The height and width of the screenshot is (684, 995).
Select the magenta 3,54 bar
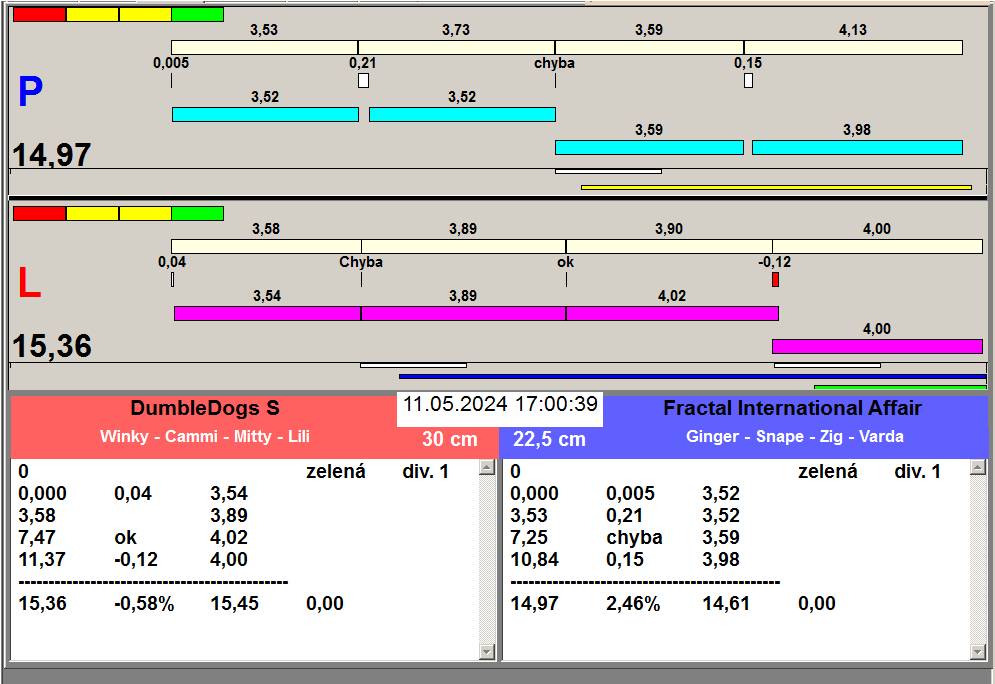[267, 313]
